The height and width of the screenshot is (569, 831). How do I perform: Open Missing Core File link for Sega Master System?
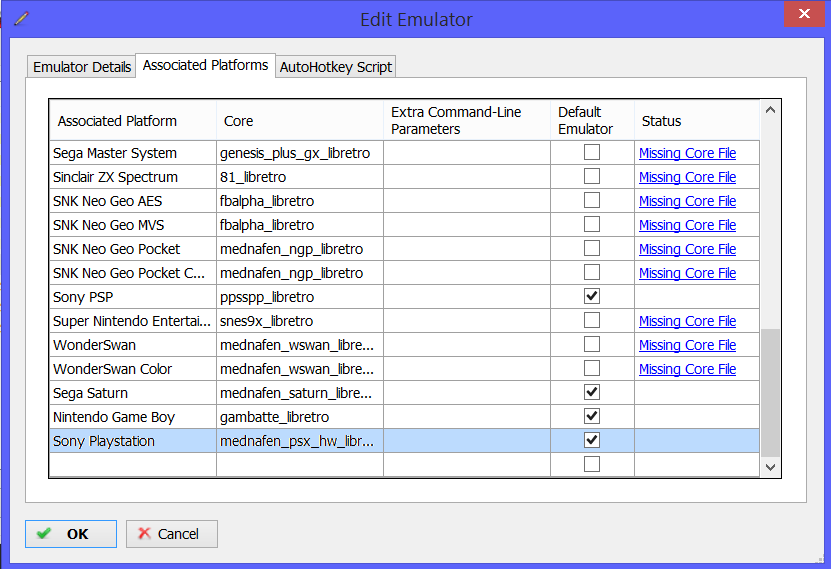click(x=687, y=153)
